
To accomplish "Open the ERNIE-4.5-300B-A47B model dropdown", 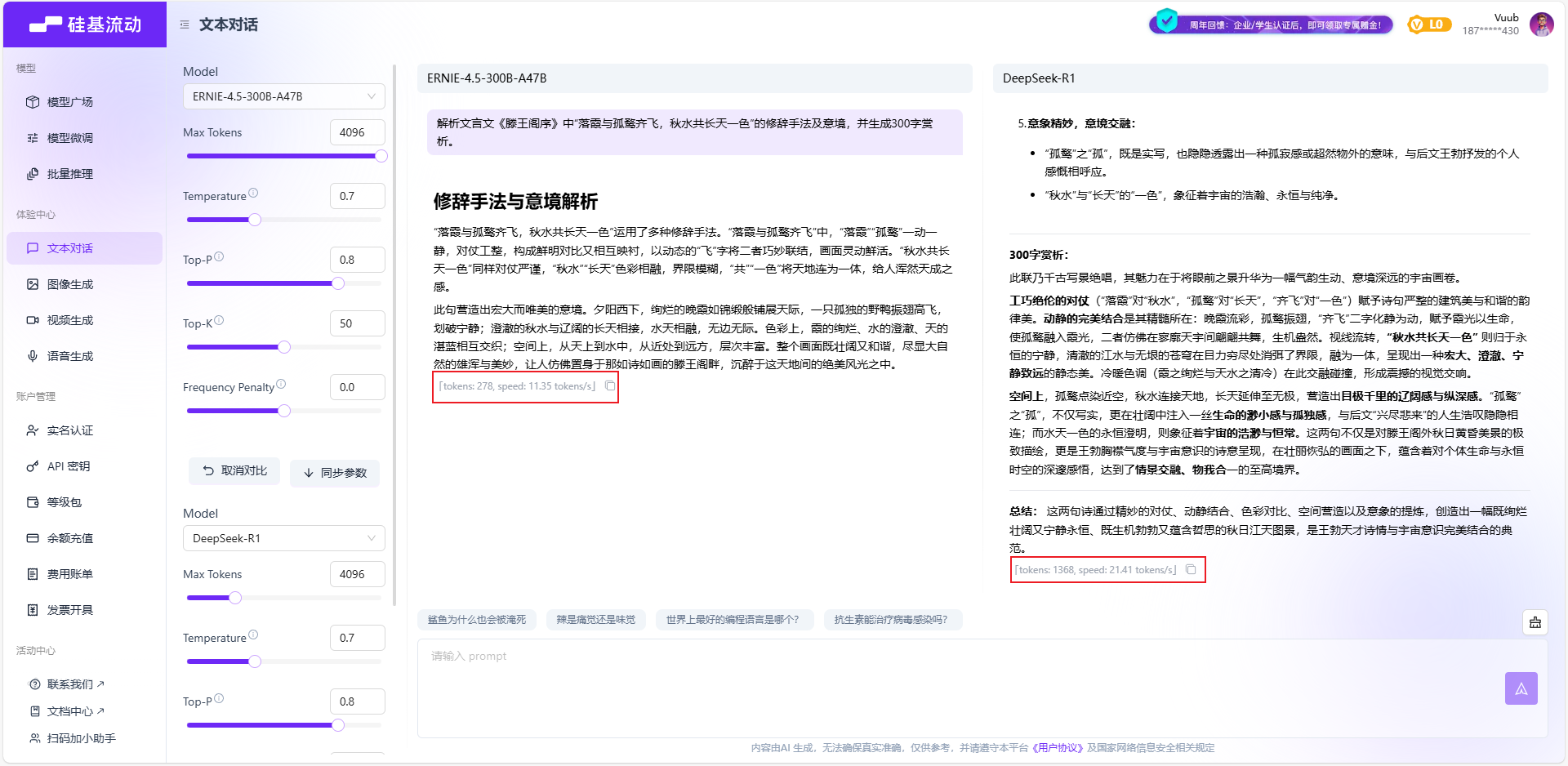I will [283, 96].
